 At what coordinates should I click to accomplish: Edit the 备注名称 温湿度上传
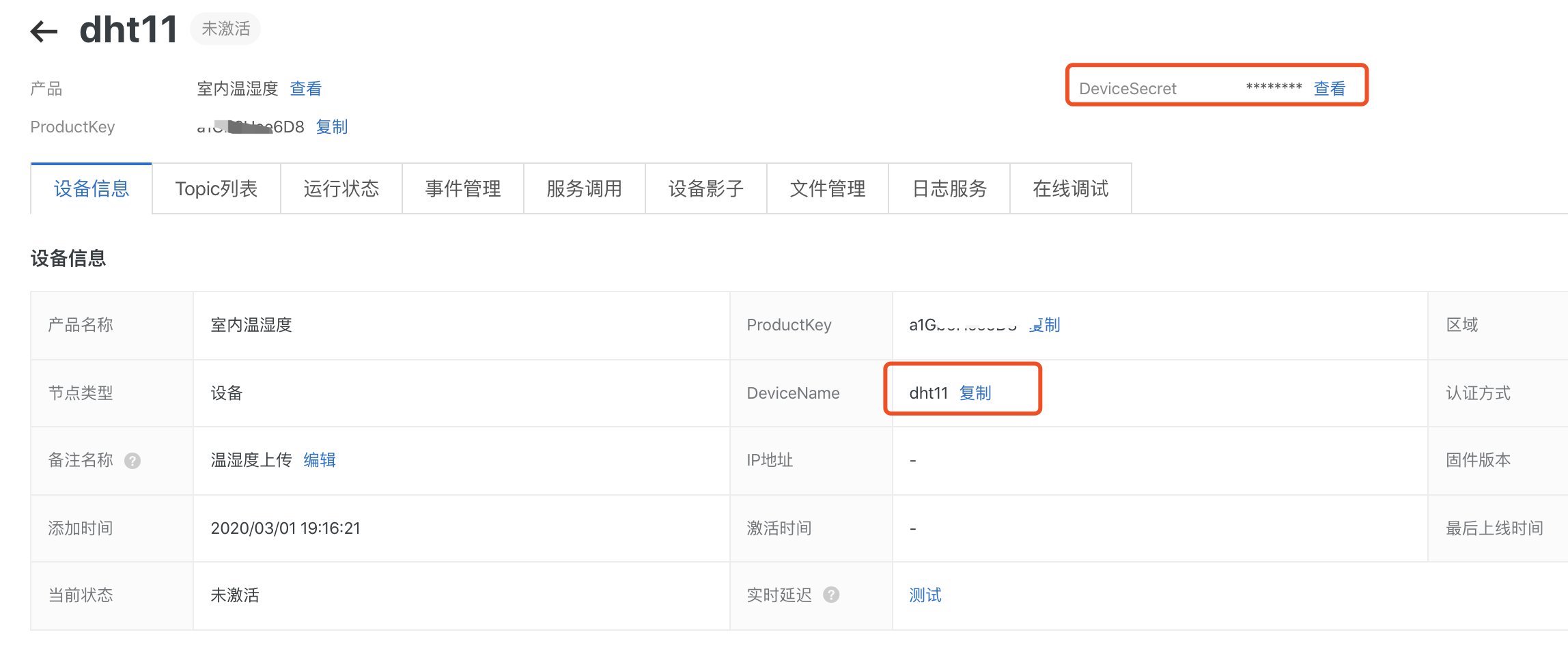[x=319, y=460]
